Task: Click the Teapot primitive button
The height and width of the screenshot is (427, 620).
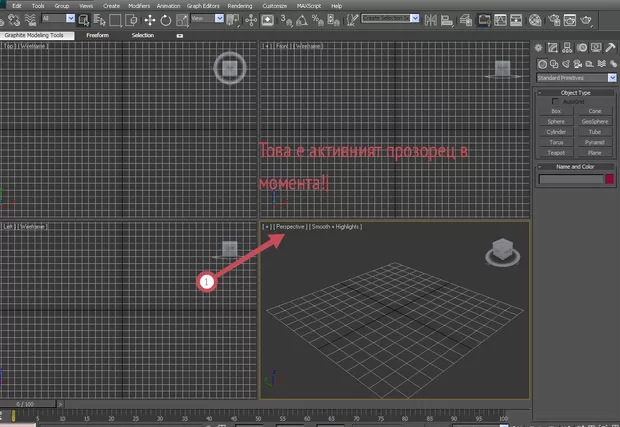Action: click(x=556, y=151)
